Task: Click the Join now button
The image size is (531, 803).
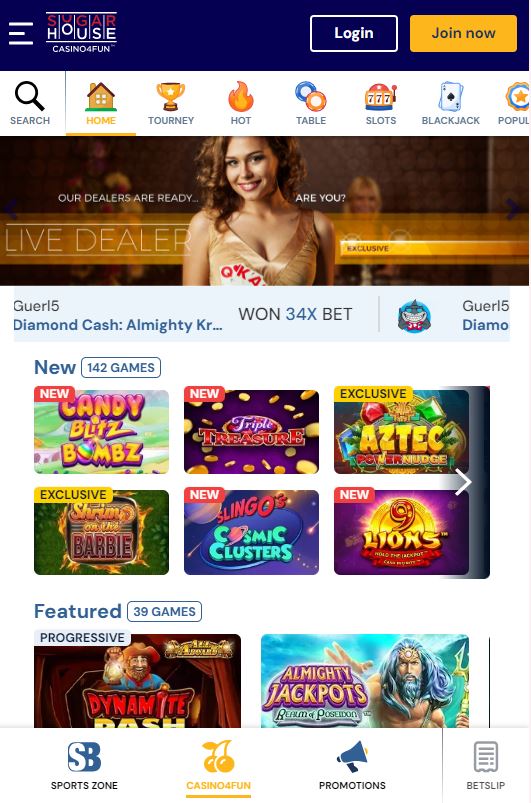Action: point(463,33)
